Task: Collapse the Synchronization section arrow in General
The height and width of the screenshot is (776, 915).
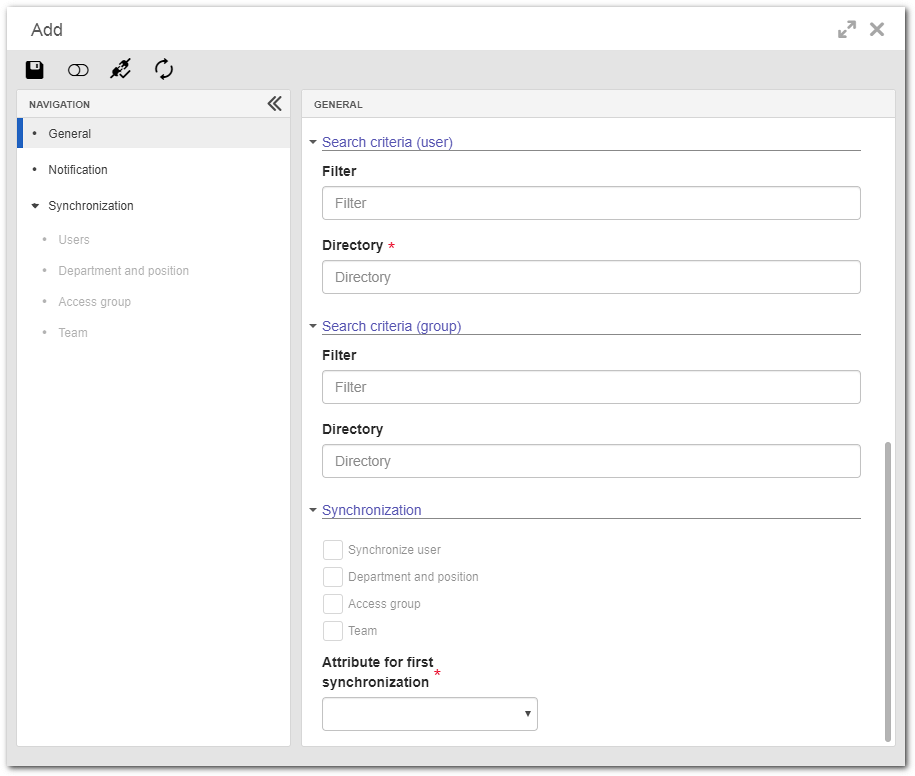Action: pyautogui.click(x=313, y=510)
